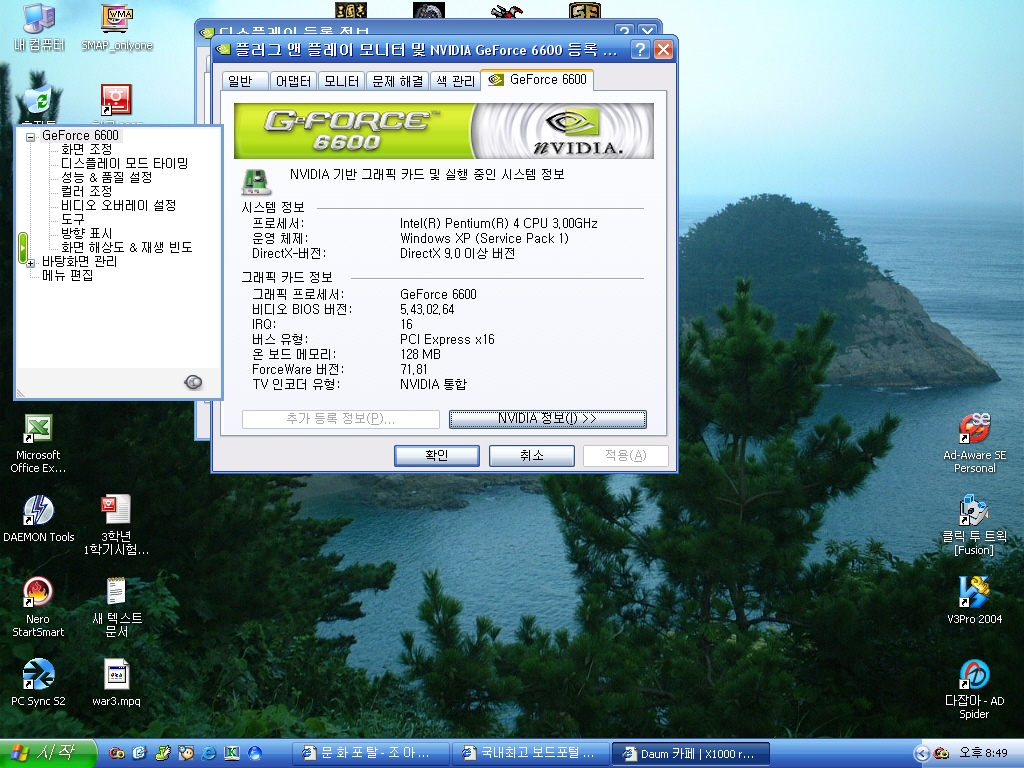Click the round NVIDIA icon in flyout menu footer
Image resolution: width=1024 pixels, height=768 pixels.
click(193, 382)
